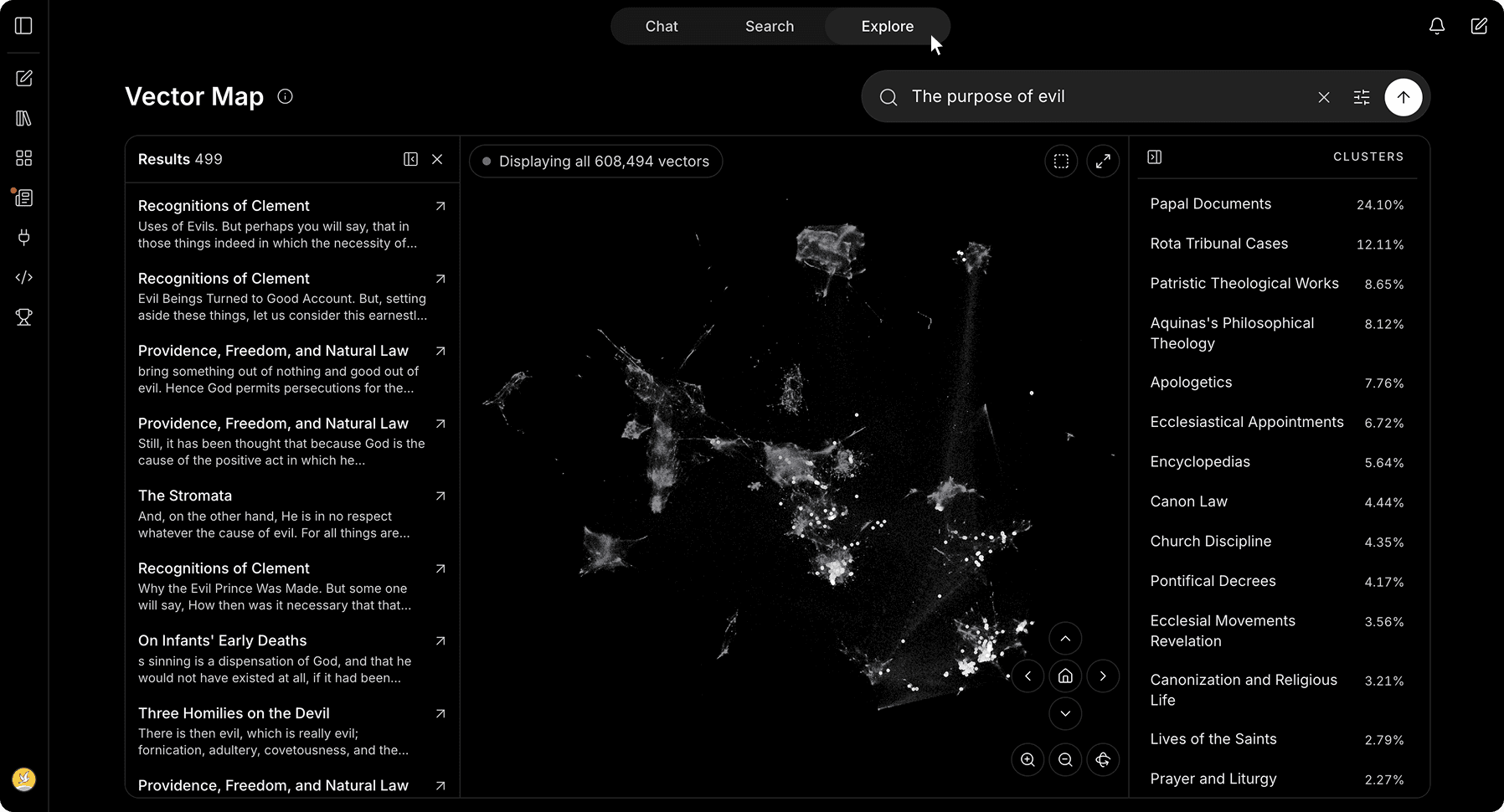This screenshot has height=812, width=1504.
Task: Click the user avatar in sidebar
Action: (24, 779)
